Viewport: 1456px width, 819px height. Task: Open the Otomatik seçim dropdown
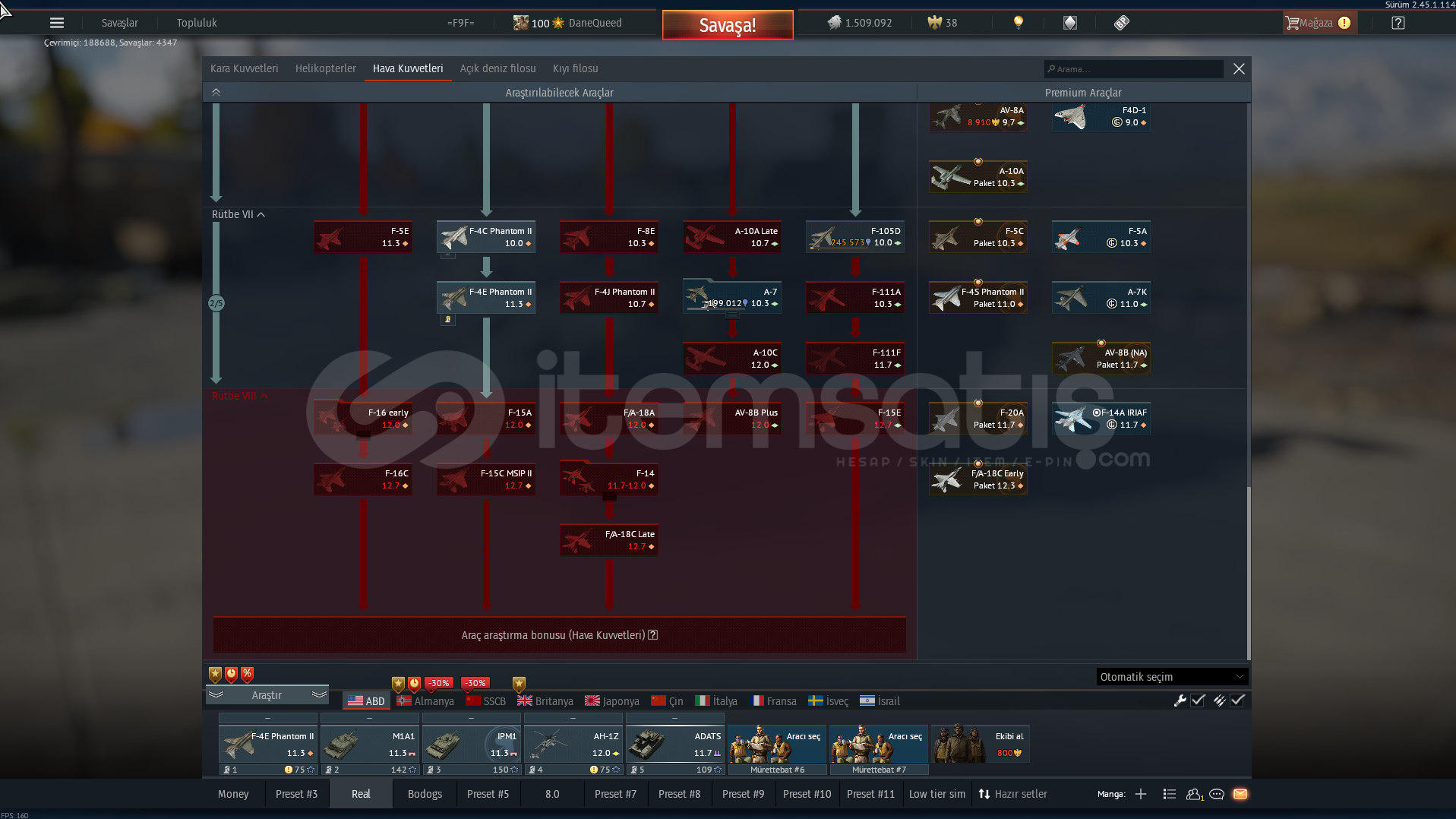1172,677
